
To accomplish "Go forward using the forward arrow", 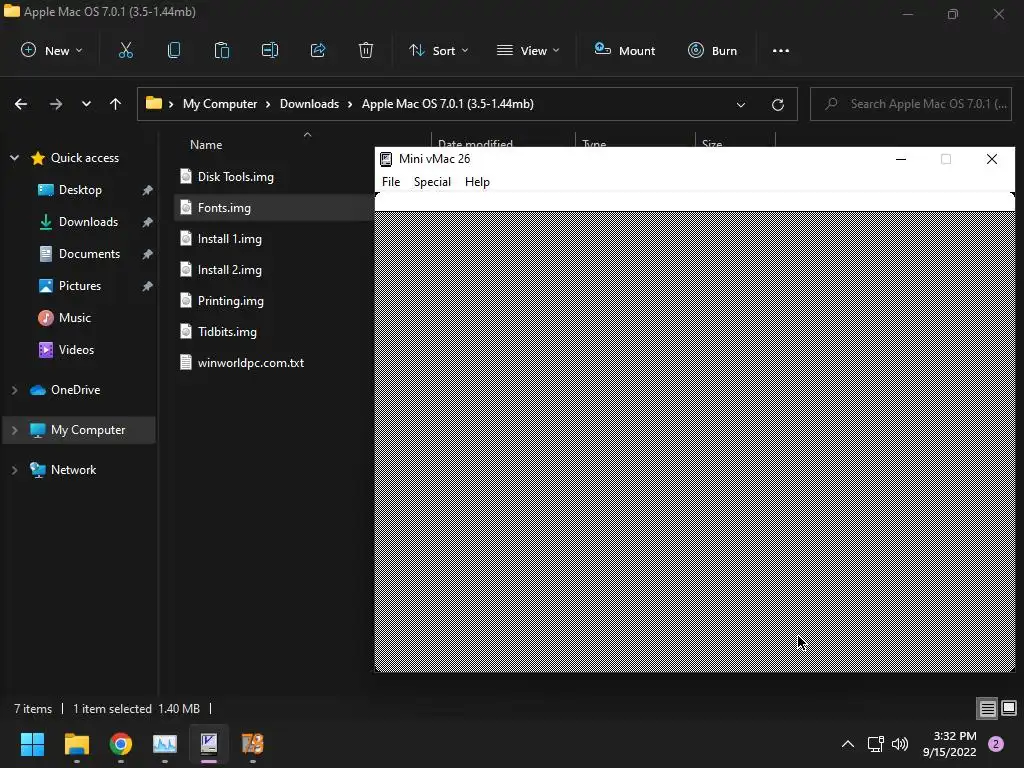I will point(56,104).
